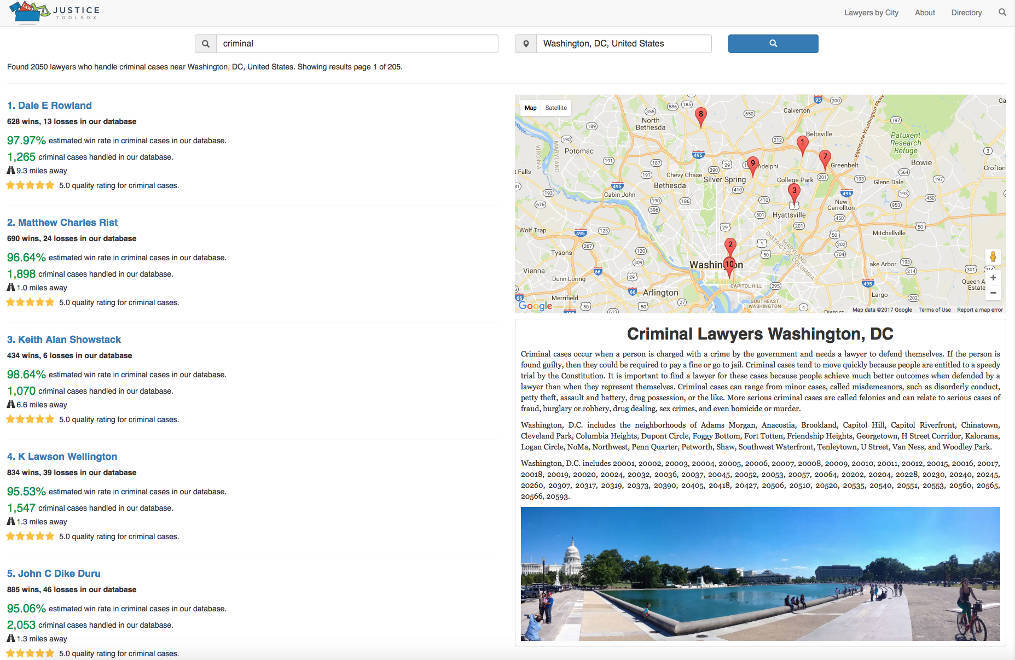1015x660 pixels.
Task: Click K Lawson Wellington's star rating
Action: (30, 537)
